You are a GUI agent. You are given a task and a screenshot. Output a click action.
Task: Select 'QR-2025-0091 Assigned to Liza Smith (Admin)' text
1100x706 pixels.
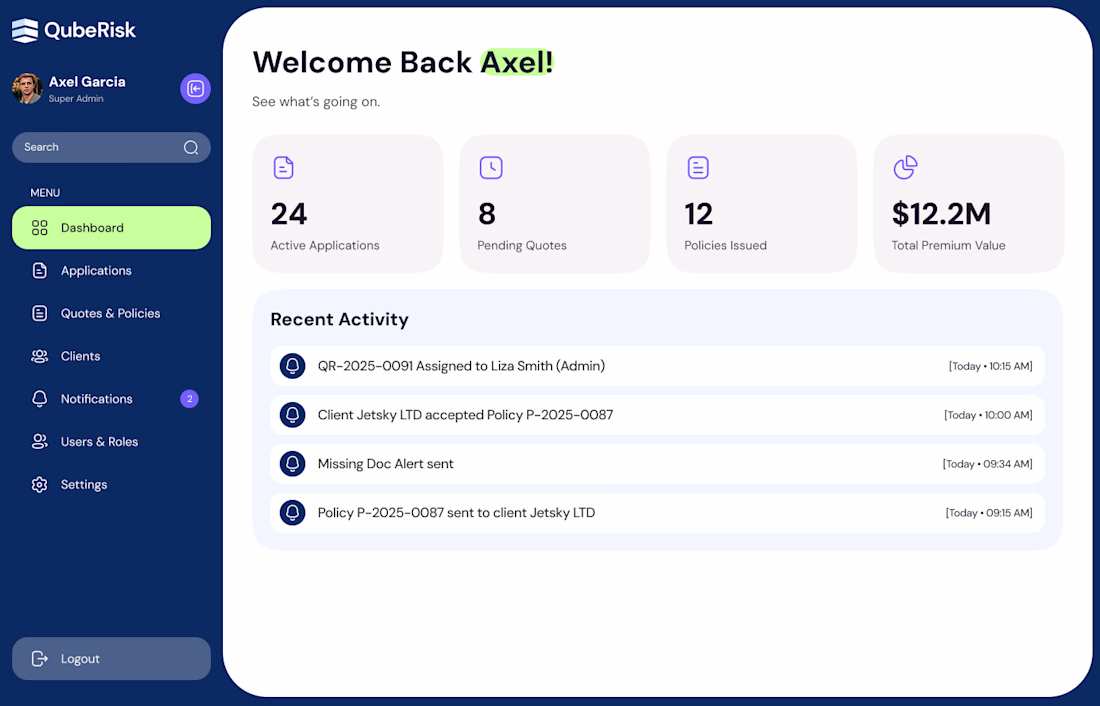pos(461,366)
